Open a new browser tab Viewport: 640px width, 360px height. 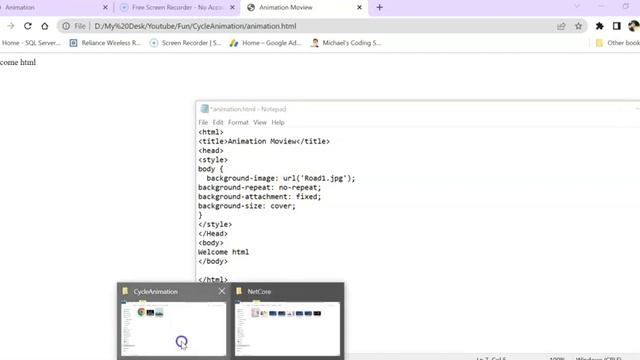pos(380,7)
